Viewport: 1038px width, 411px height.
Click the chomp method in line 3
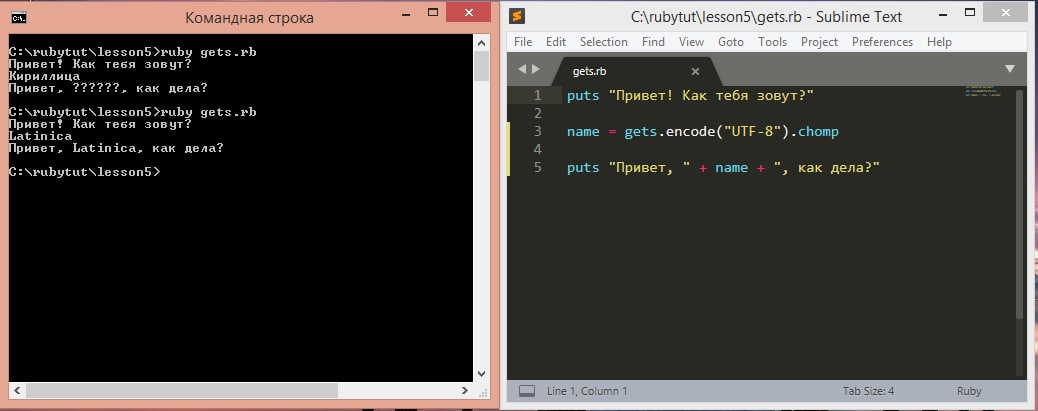(818, 132)
